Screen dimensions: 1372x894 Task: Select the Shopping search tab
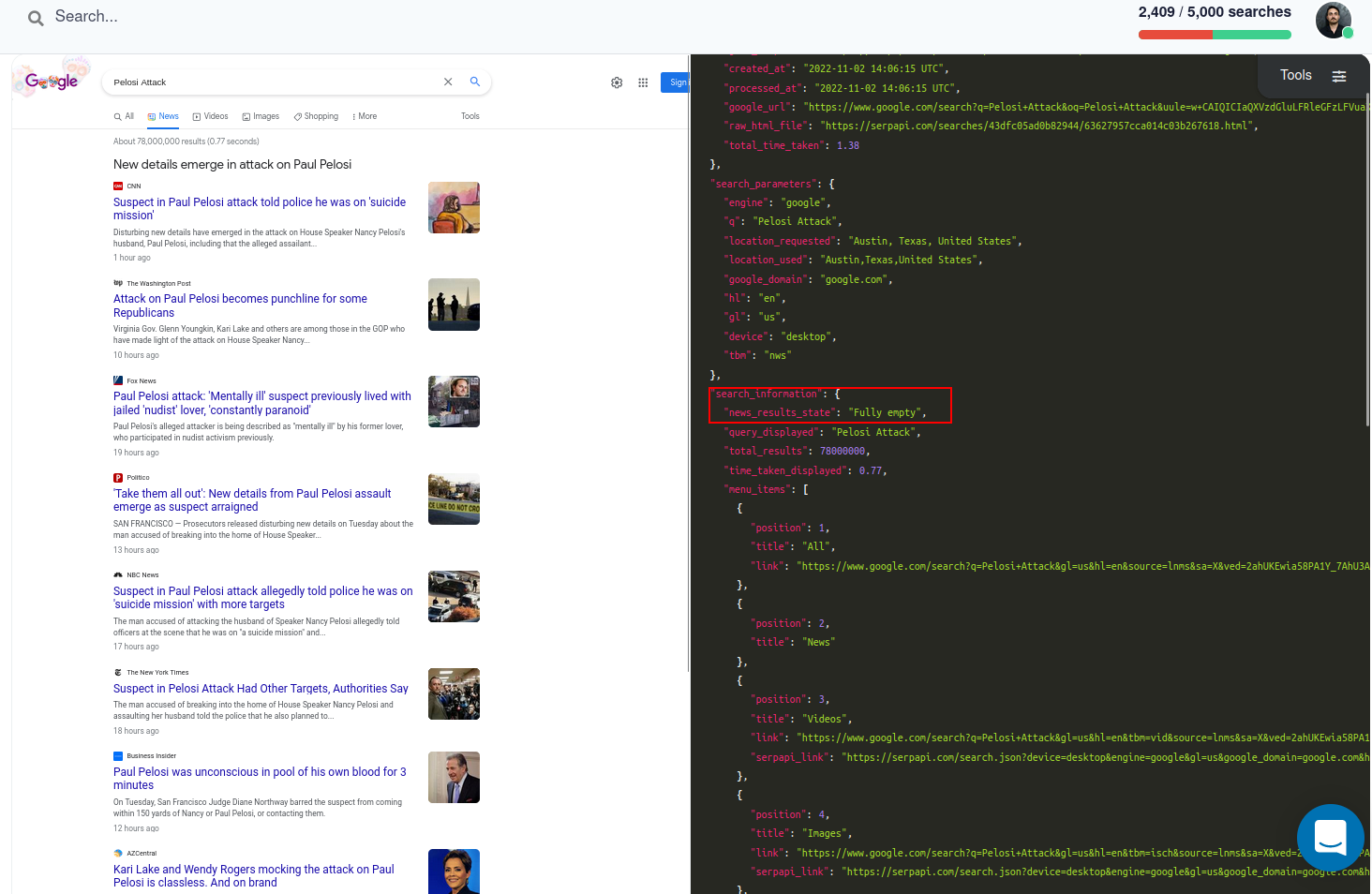[315, 115]
